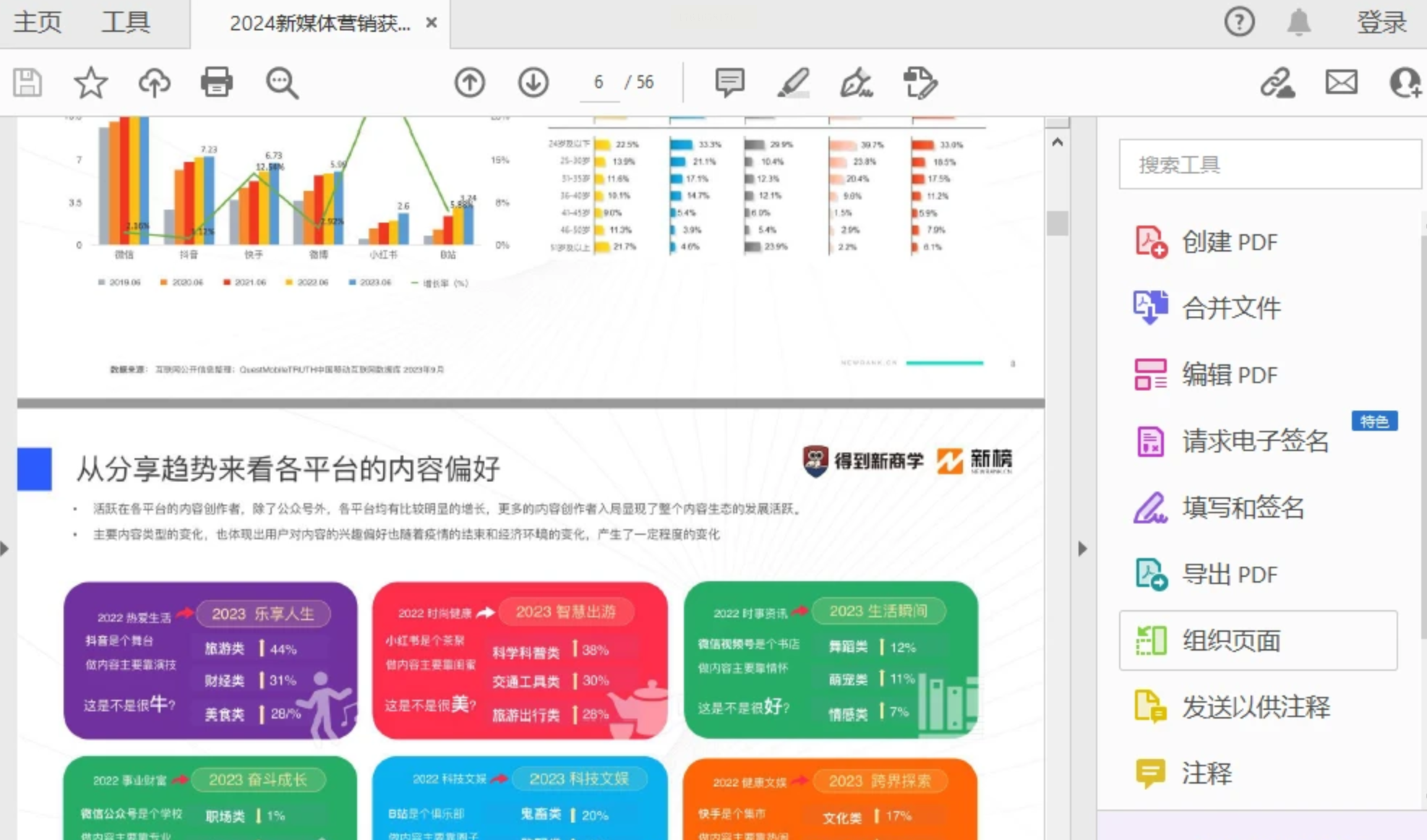Switch to the 主页 tab

pyautogui.click(x=38, y=22)
